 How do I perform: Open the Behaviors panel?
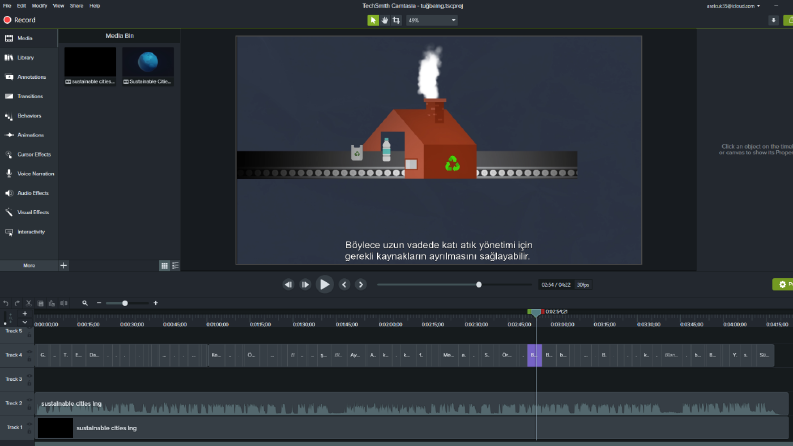click(x=29, y=116)
